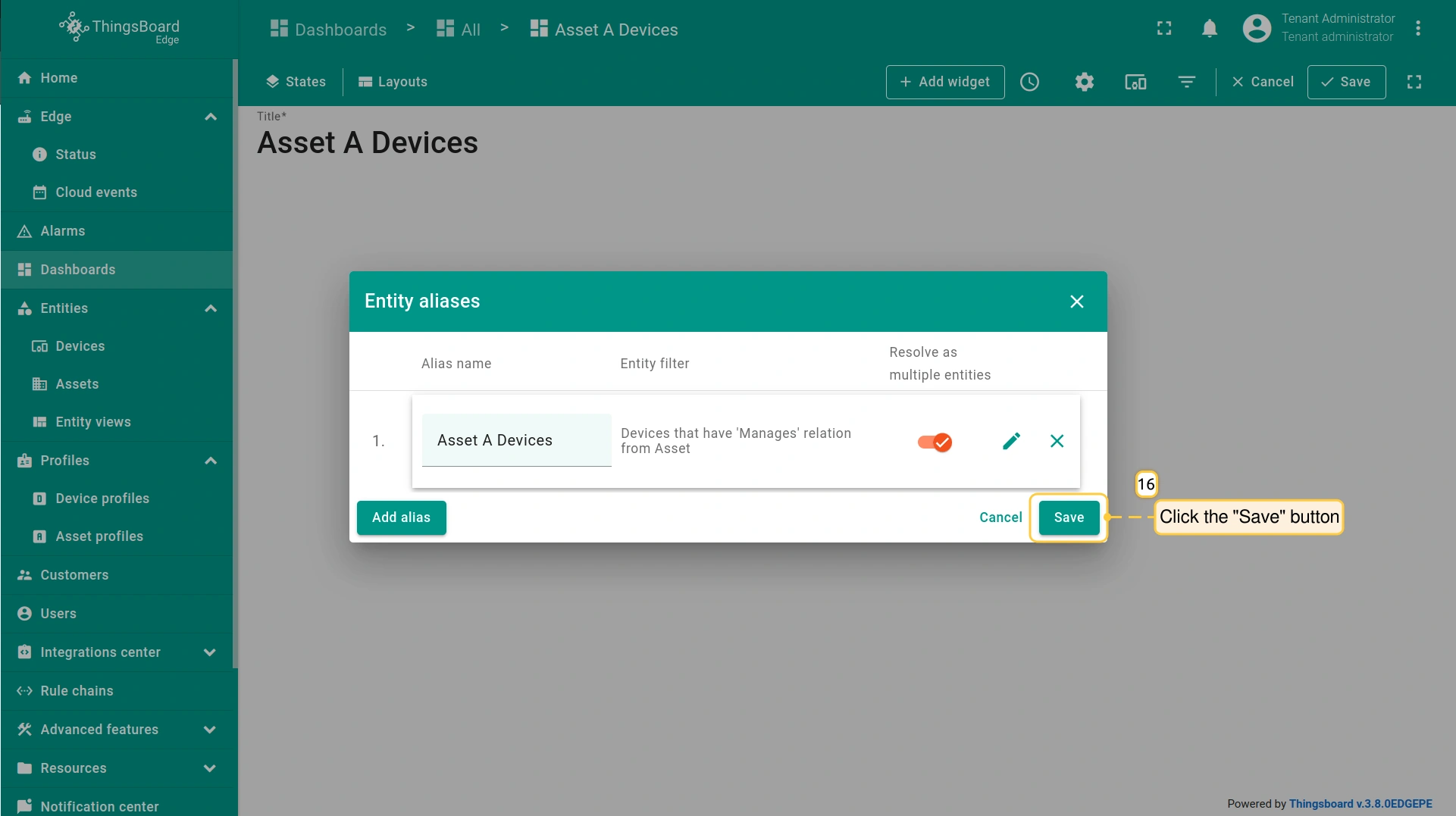Close the Entity aliases dialog
Image resolution: width=1456 pixels, height=816 pixels.
point(1076,302)
